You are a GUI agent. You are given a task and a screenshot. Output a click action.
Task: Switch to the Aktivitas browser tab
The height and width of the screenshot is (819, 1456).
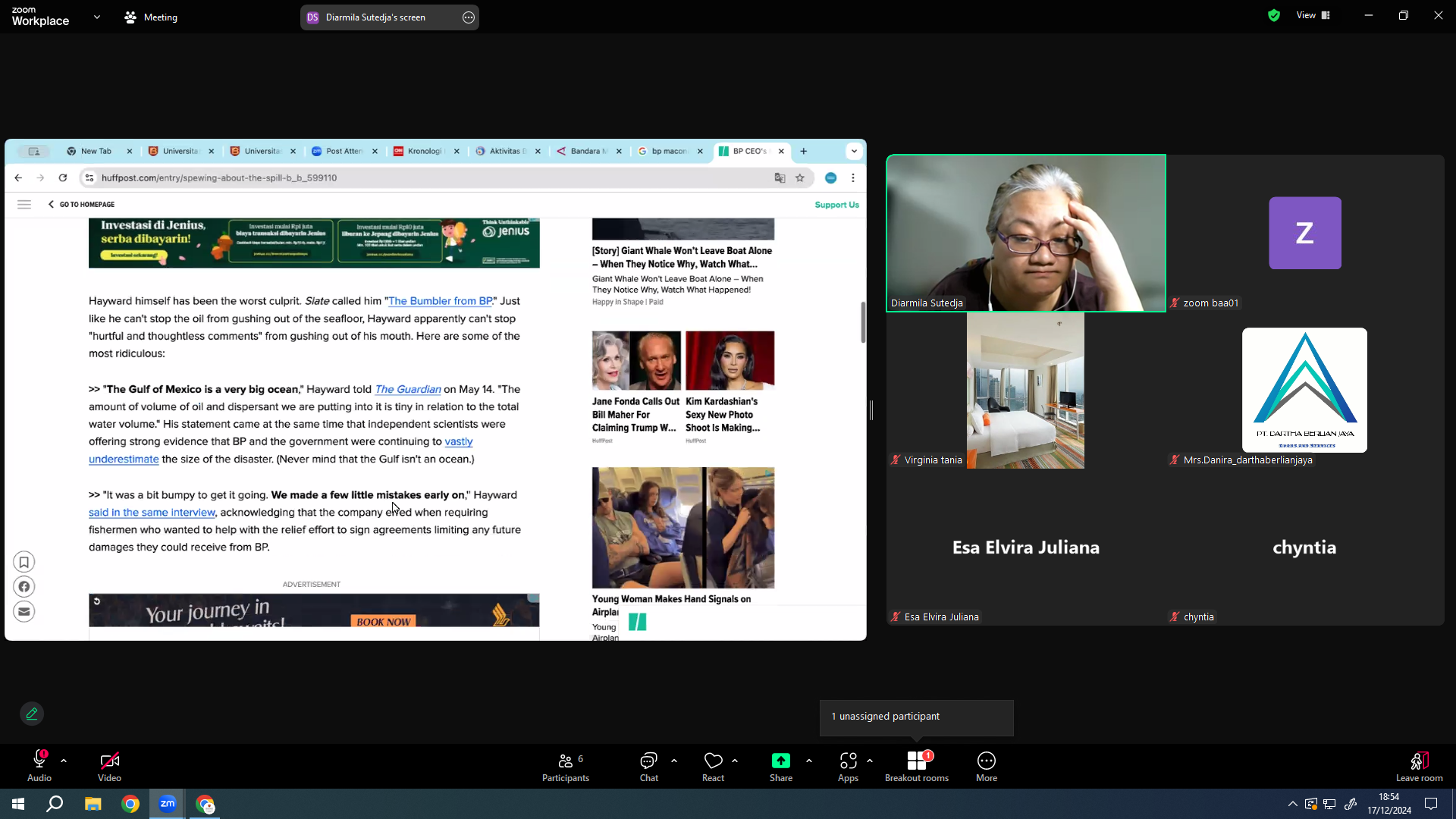tap(507, 151)
